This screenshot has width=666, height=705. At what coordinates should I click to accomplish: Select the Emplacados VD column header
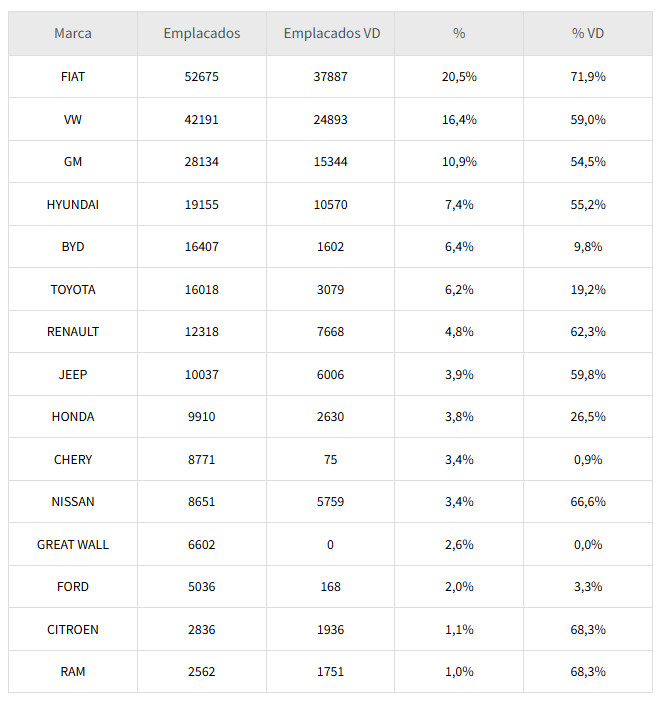pos(331,33)
